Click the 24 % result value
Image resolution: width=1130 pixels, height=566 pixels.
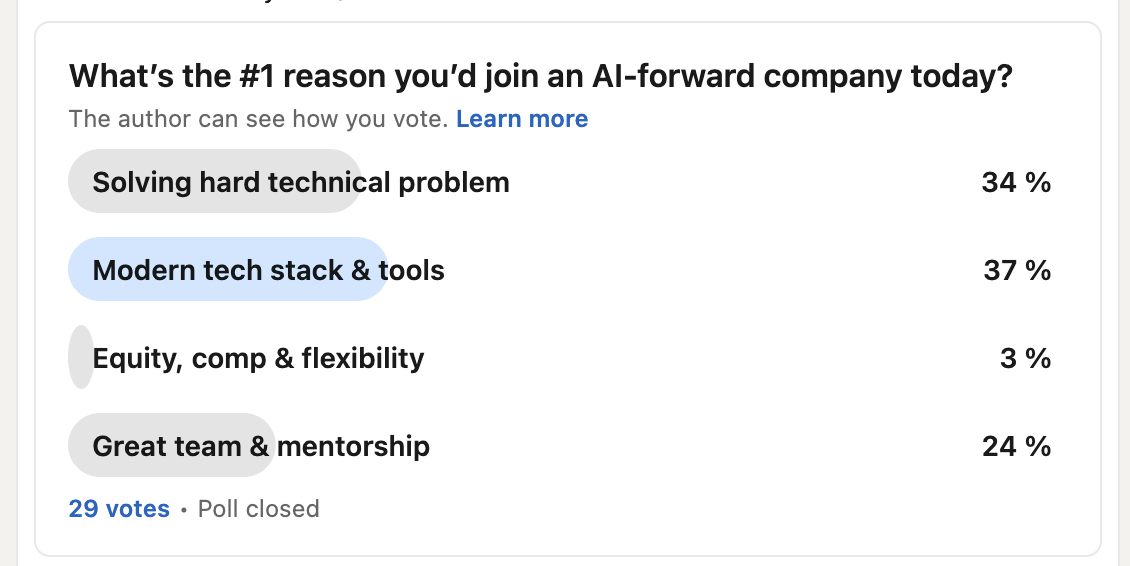[x=1016, y=446]
